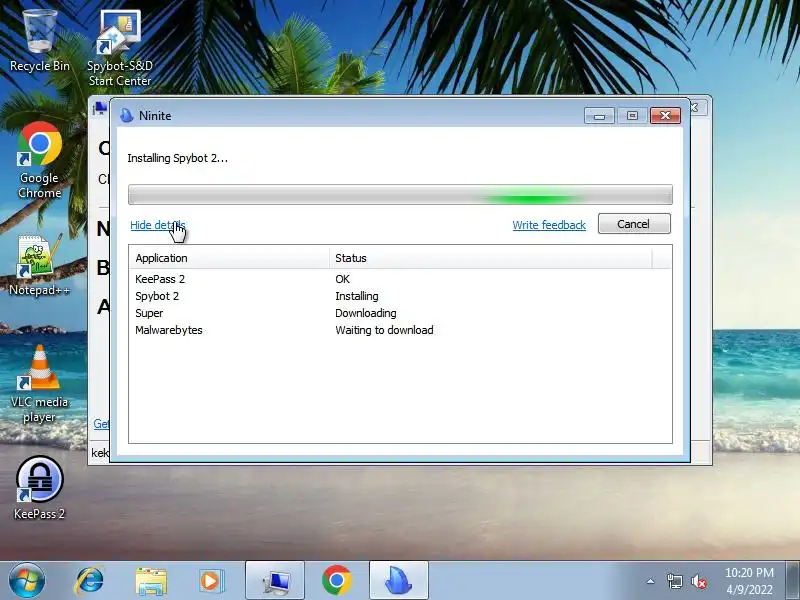Select the Spybot 2 row
Viewport: 800px width, 600px height.
(x=400, y=296)
